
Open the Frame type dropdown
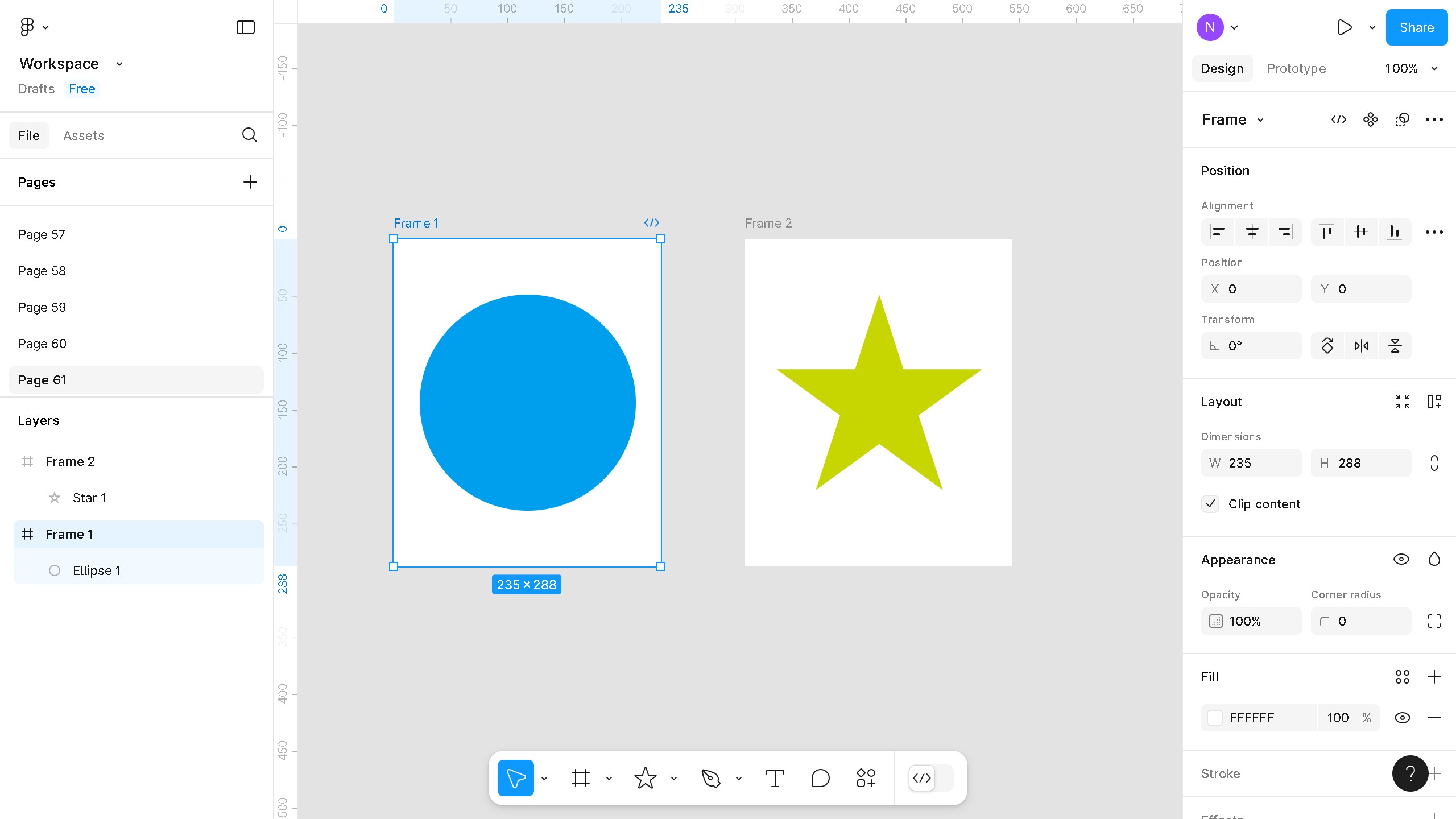(1232, 119)
